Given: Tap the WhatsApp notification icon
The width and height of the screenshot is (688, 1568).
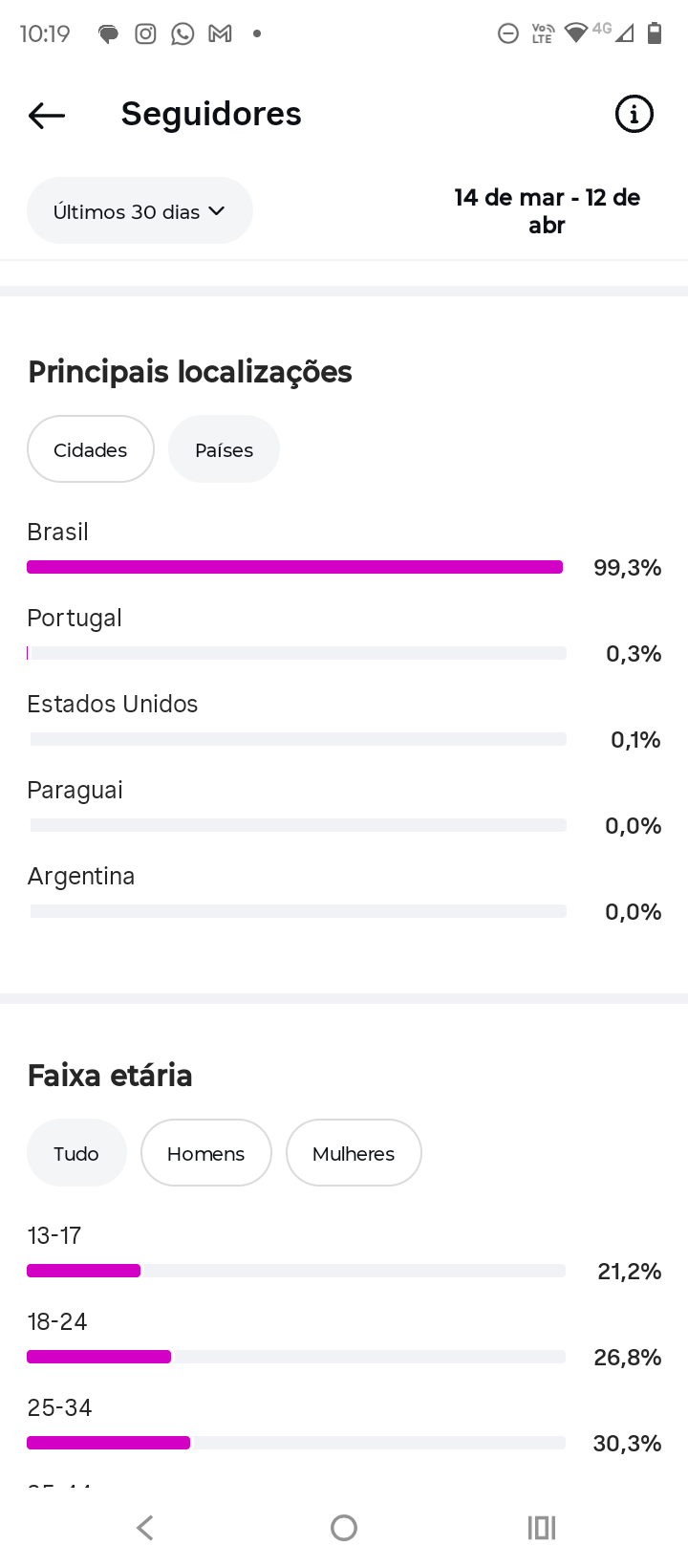Looking at the screenshot, I should [x=183, y=34].
